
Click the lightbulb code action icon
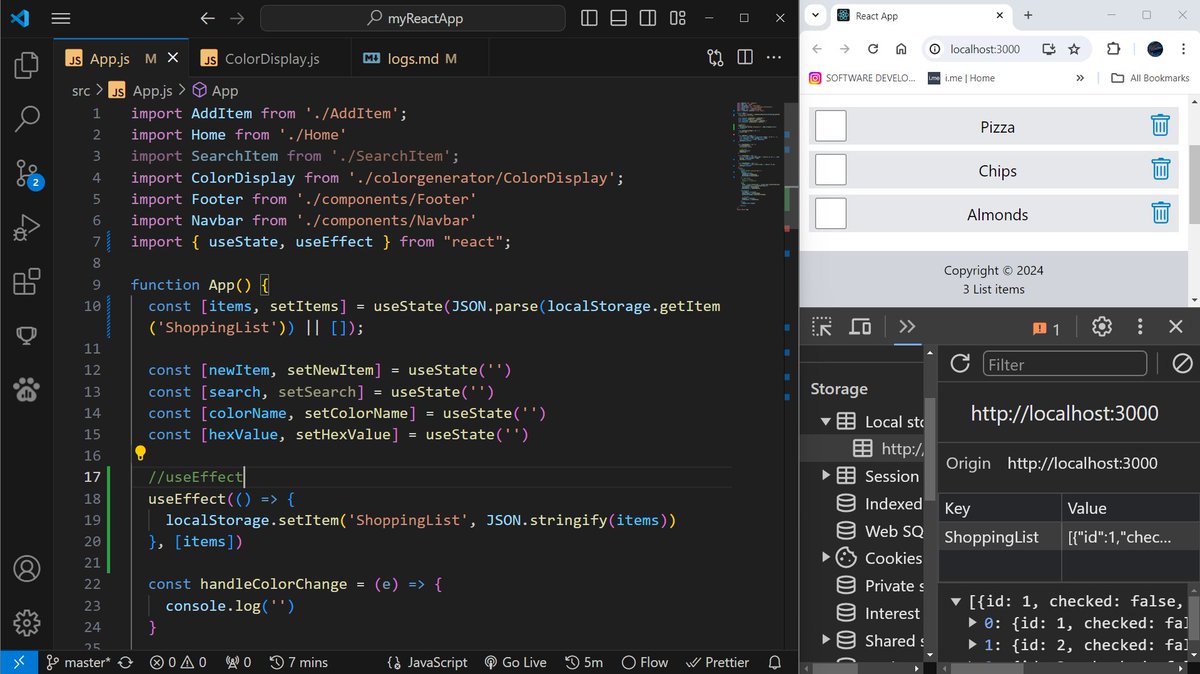point(141,454)
